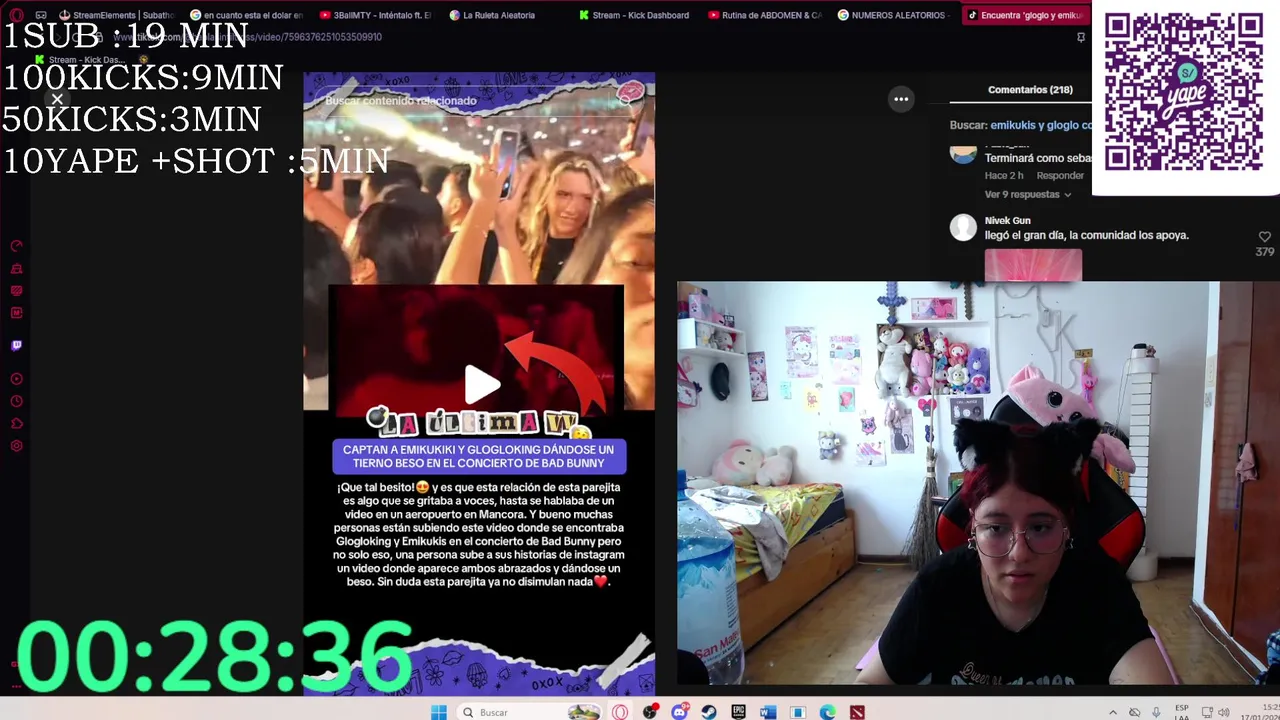Open Steam from the taskbar
This screenshot has width=1280, height=720.
point(709,712)
